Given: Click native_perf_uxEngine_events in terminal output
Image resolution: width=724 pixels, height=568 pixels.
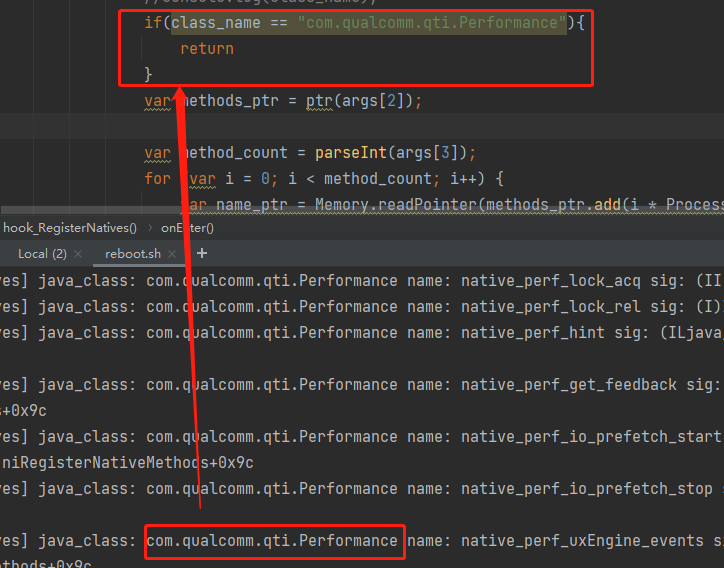Looking at the screenshot, I should tap(582, 541).
